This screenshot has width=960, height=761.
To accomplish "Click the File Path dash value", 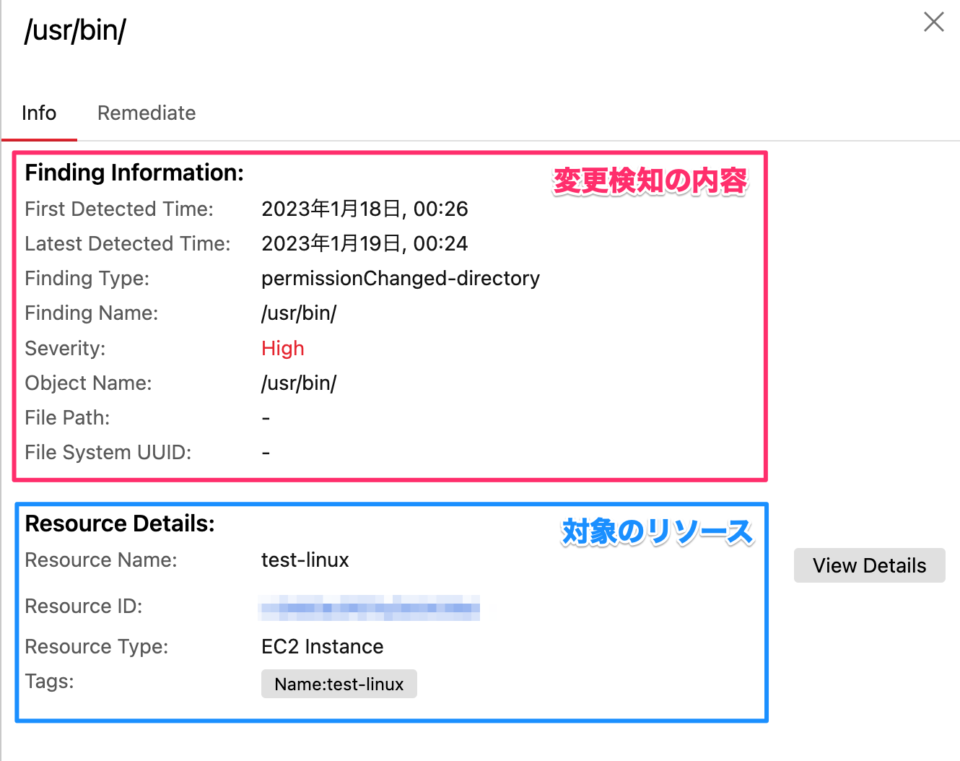I will point(265,418).
